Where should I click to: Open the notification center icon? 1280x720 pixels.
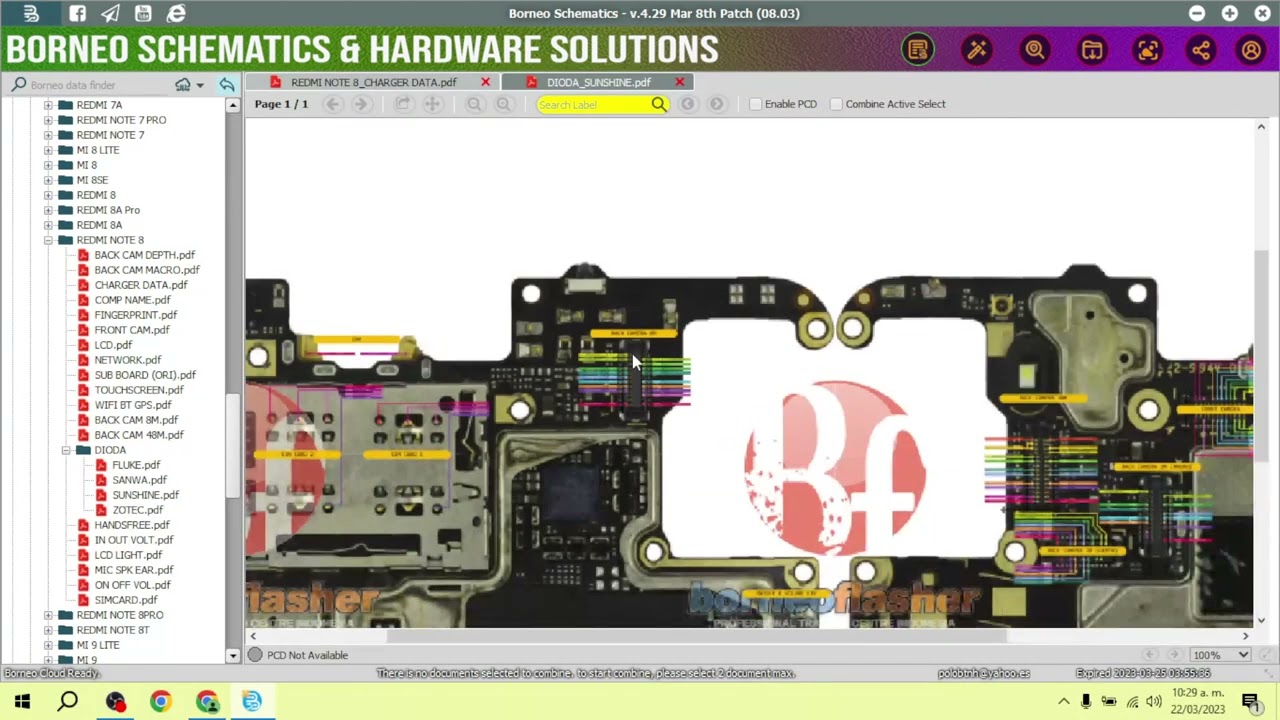coord(1250,702)
